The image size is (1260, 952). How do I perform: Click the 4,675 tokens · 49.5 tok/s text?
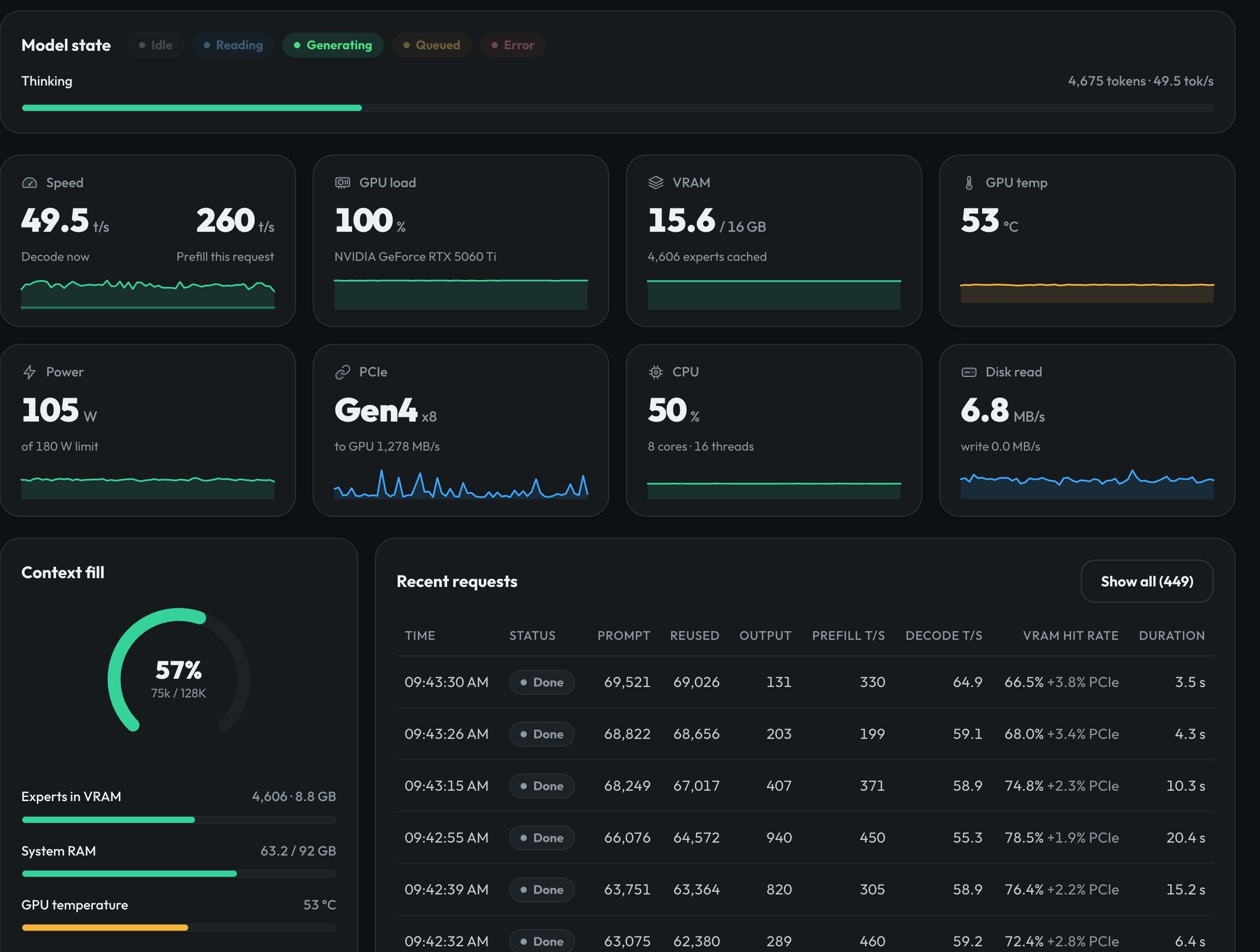1140,81
